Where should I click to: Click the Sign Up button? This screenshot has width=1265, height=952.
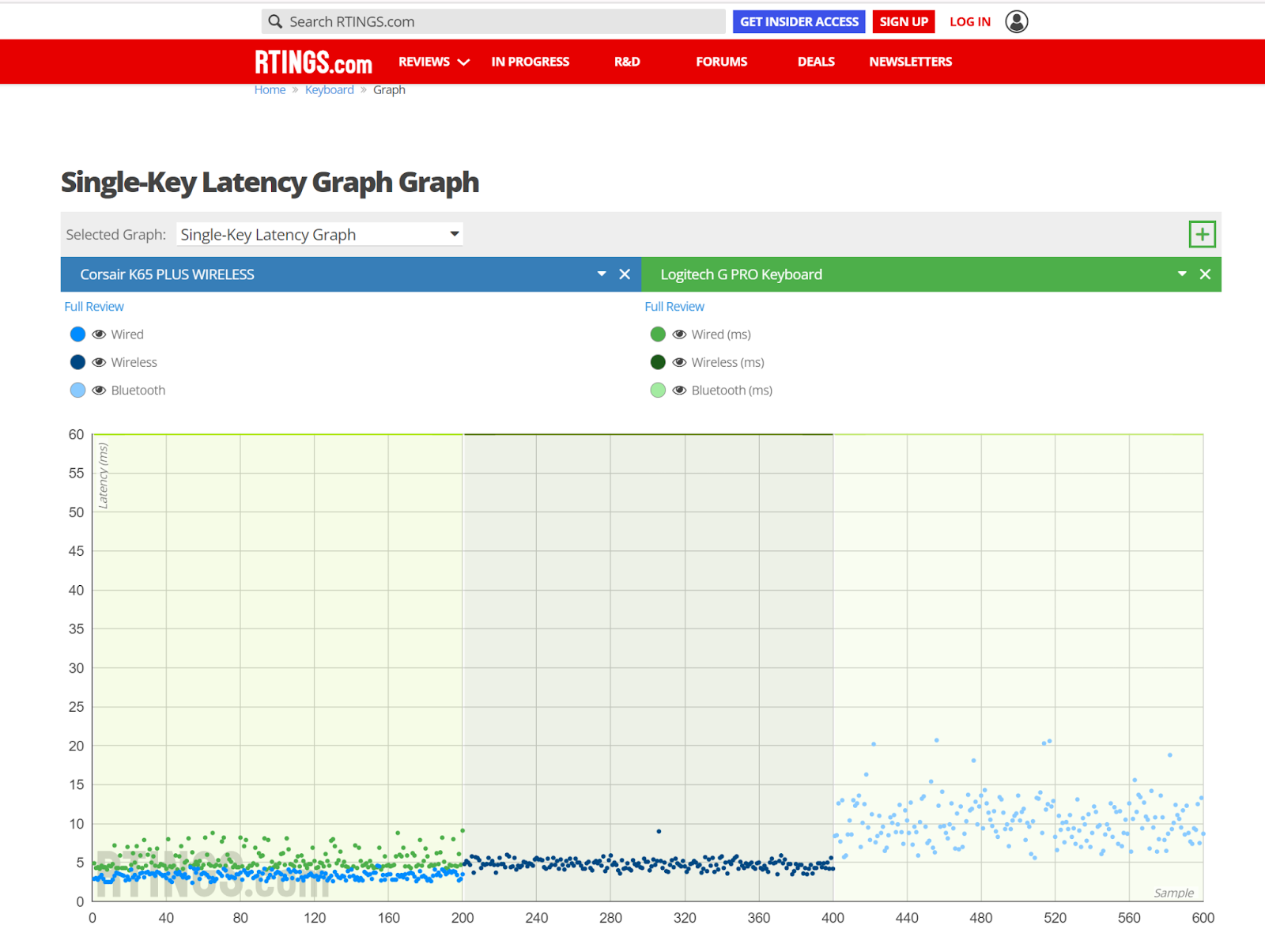(x=904, y=21)
